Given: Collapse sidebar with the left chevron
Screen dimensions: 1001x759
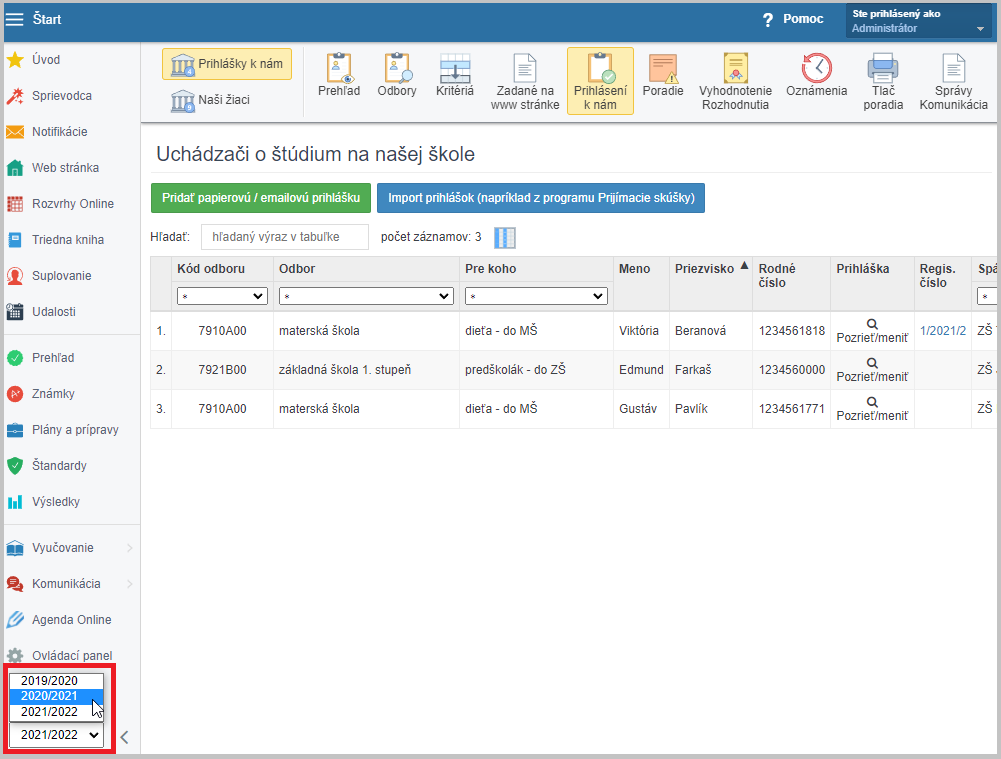Looking at the screenshot, I should point(124,737).
